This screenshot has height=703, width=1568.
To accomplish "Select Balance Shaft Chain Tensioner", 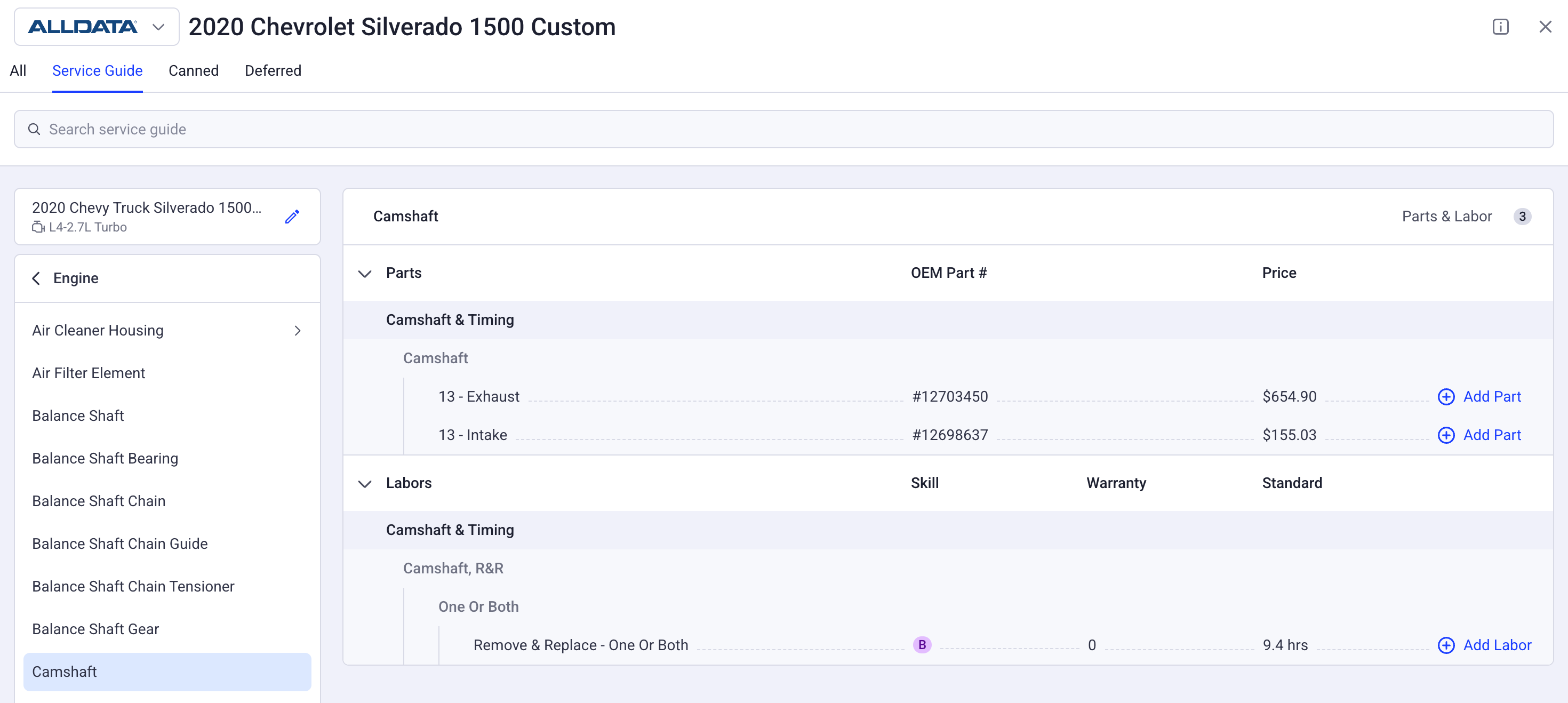I will pos(167,586).
